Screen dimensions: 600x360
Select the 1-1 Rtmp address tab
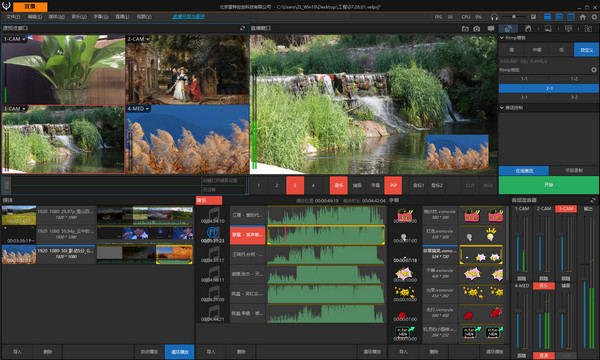(x=524, y=79)
